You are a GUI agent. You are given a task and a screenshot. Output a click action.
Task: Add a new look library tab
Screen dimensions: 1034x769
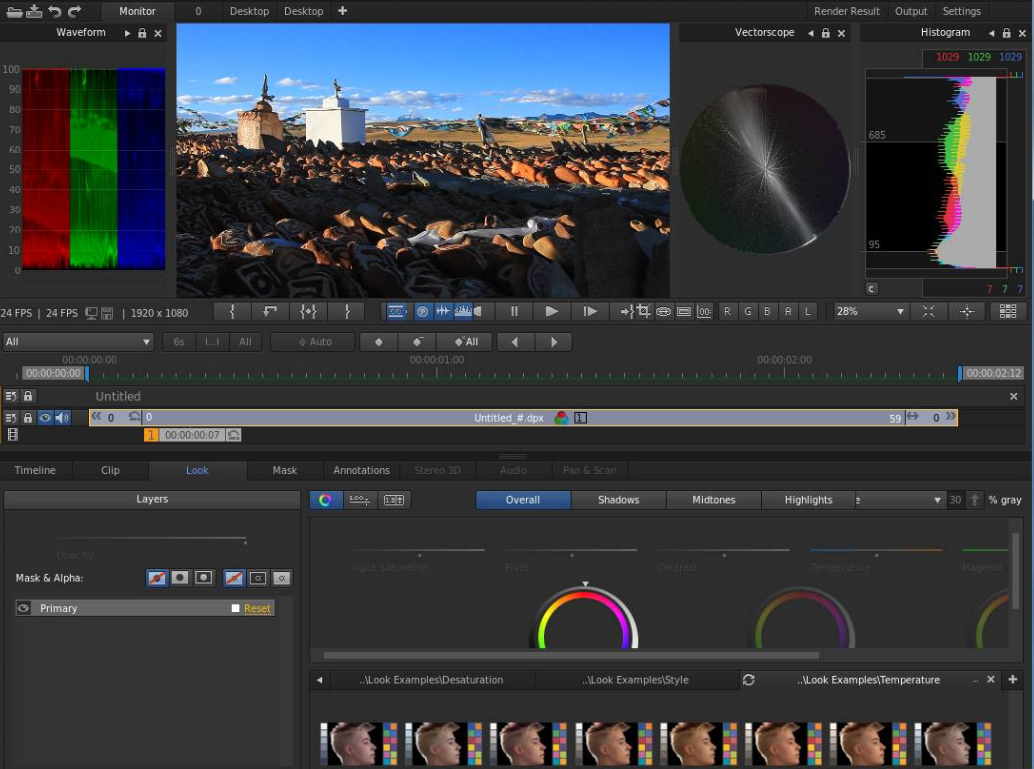click(1012, 680)
